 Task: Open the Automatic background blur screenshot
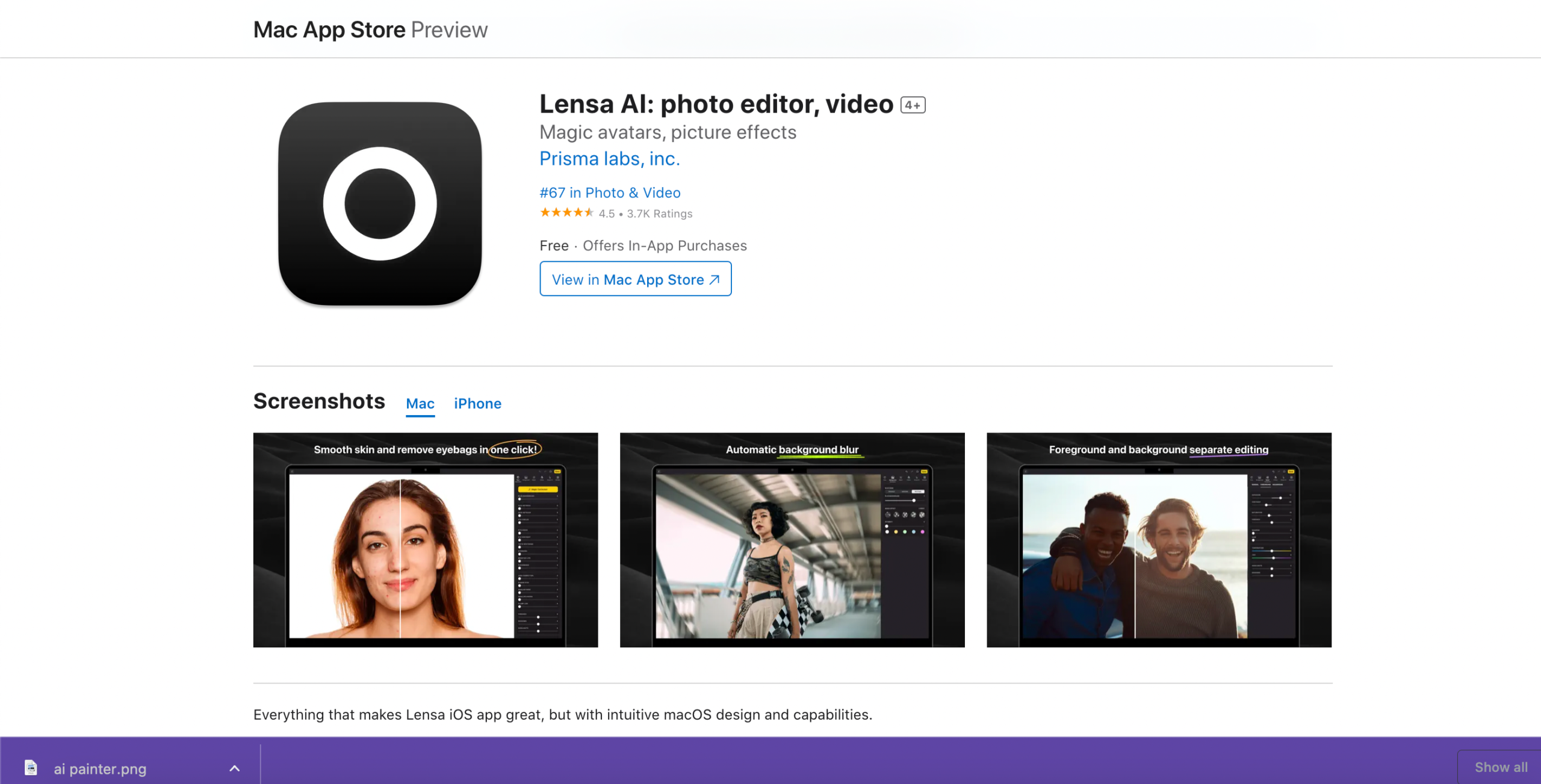(x=792, y=540)
